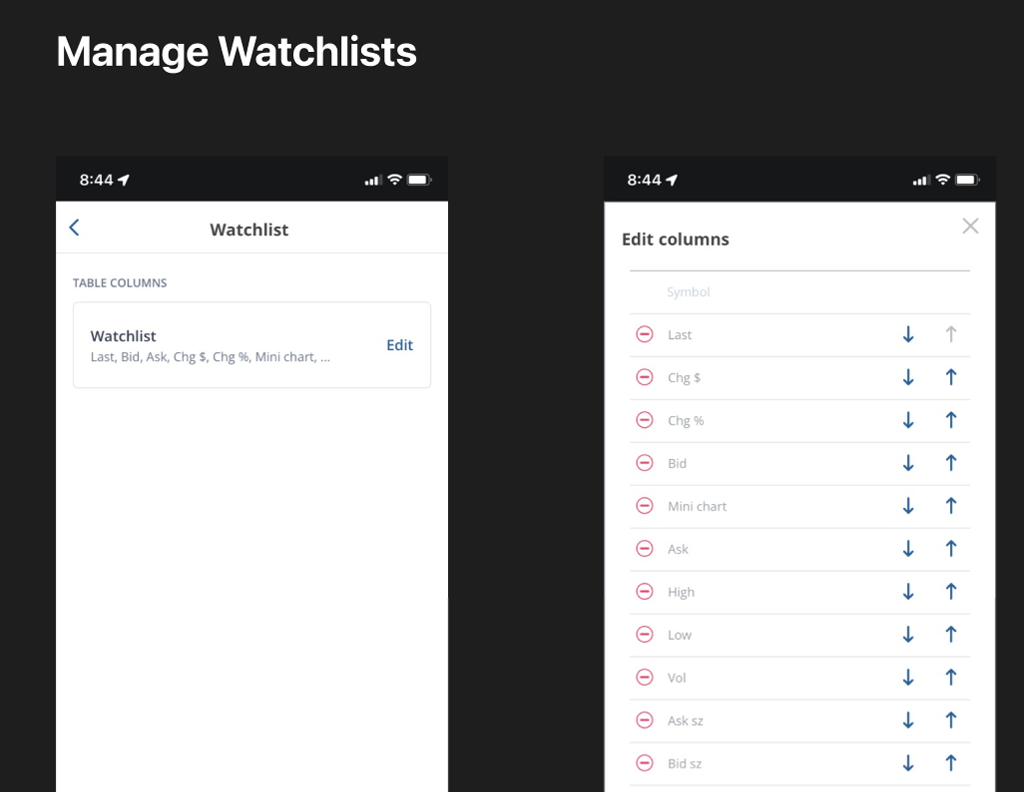The image size is (1024, 792).
Task: Select the Symbol column row
Action: [689, 292]
